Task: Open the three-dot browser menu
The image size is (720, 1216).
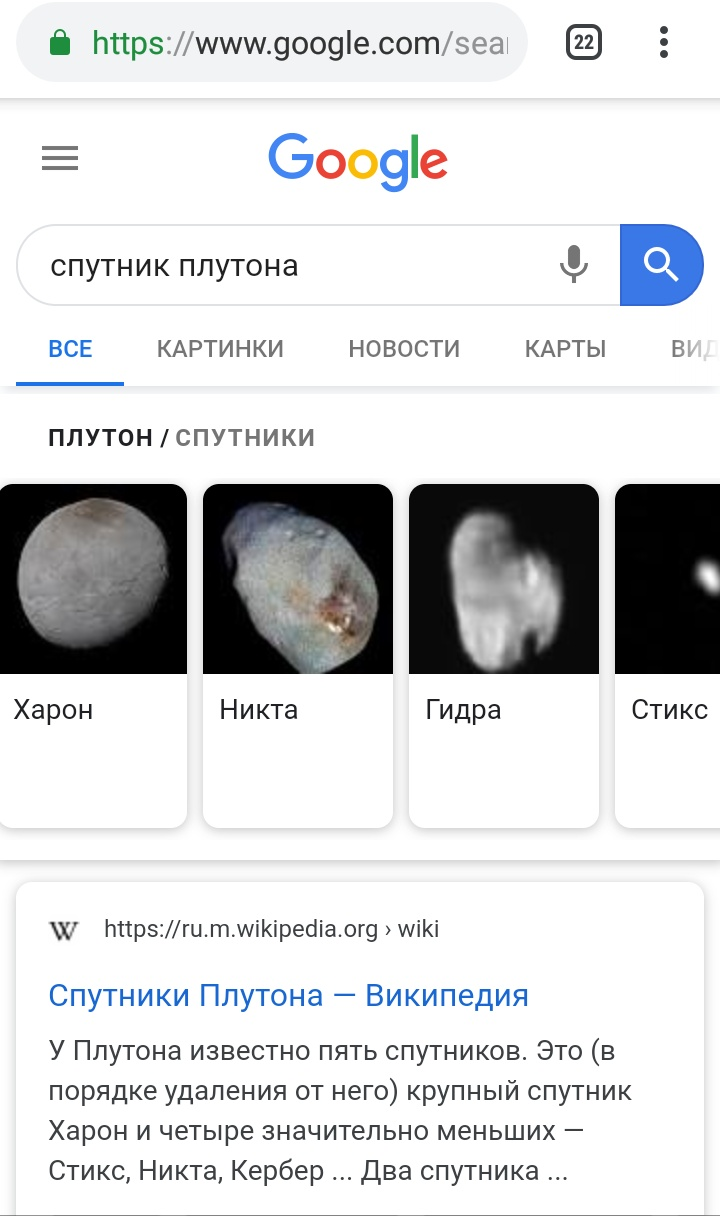Action: coord(664,43)
